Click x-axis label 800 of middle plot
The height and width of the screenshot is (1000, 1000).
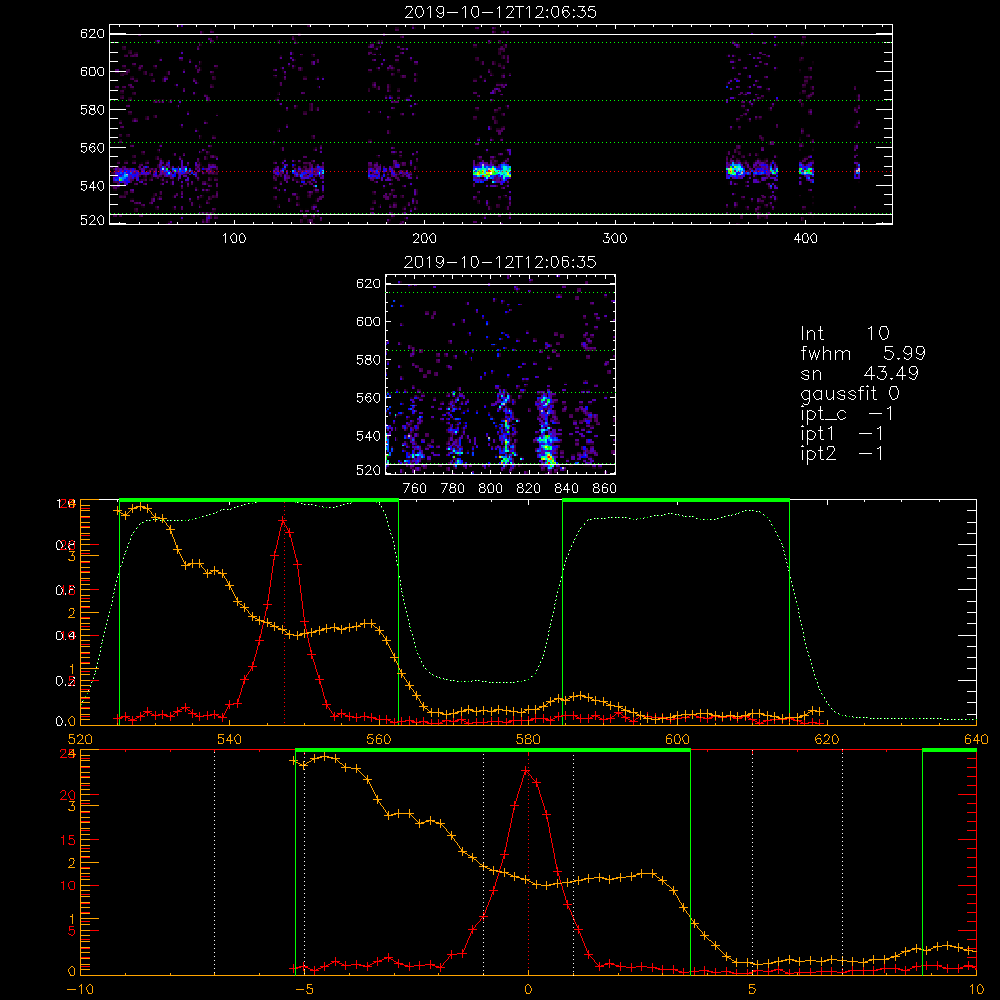(x=490, y=489)
